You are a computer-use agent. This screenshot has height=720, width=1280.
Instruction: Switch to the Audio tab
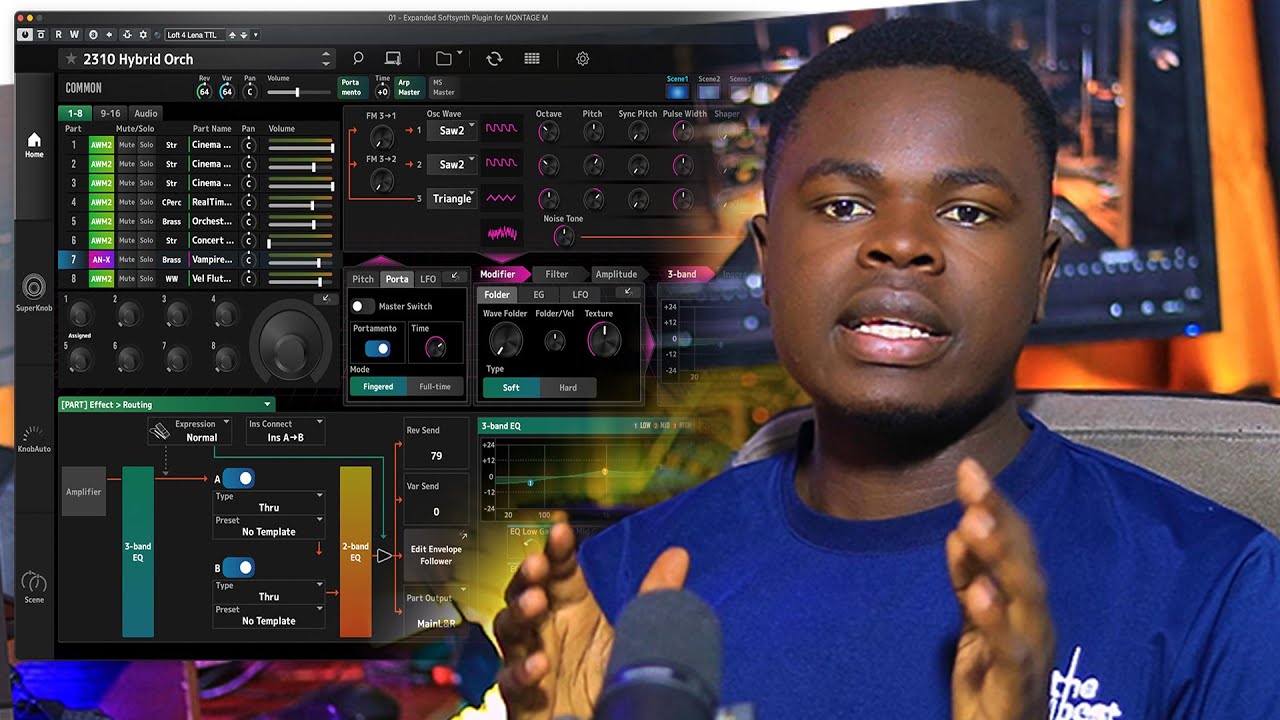[146, 113]
